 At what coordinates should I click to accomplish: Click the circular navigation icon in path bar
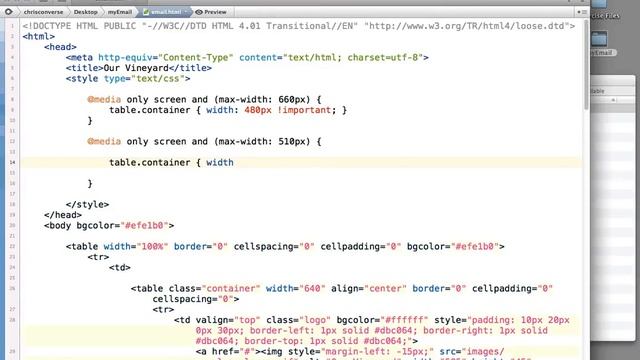tap(8, 12)
